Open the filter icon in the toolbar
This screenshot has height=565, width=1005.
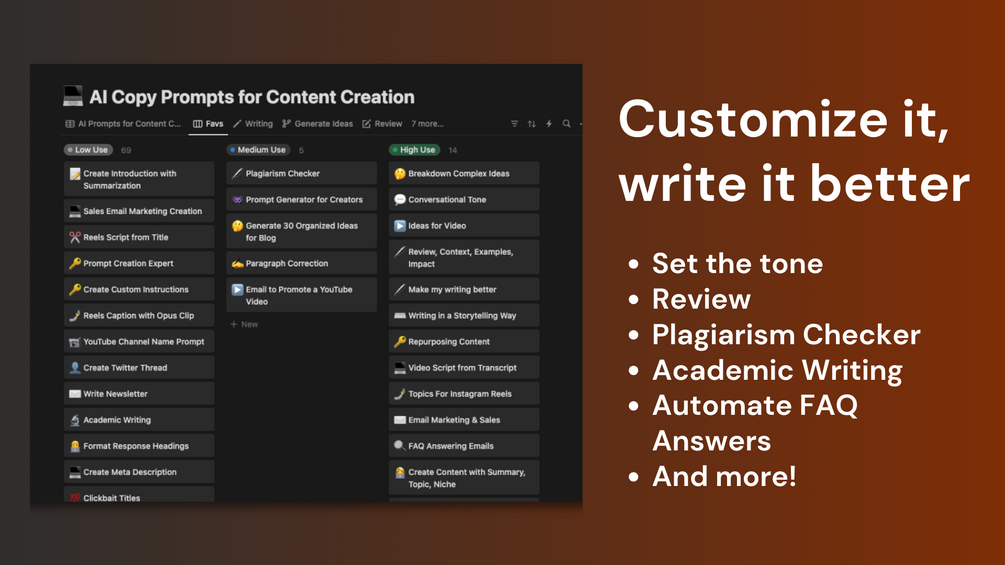point(514,124)
